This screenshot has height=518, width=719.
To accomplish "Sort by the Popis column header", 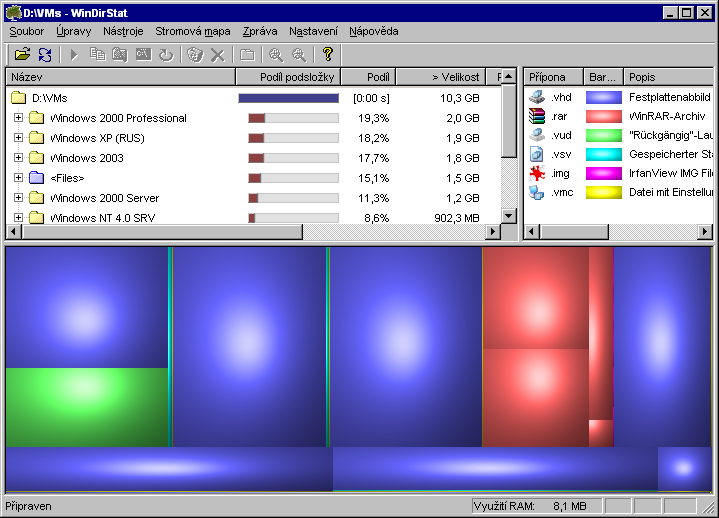I will tap(668, 77).
